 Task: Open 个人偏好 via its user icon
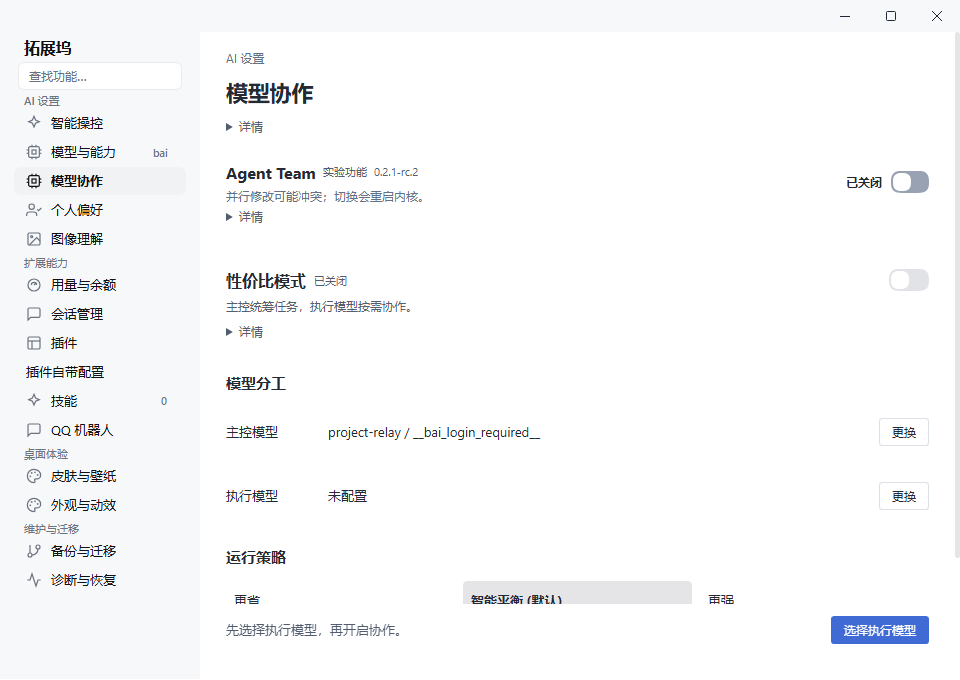[34, 210]
